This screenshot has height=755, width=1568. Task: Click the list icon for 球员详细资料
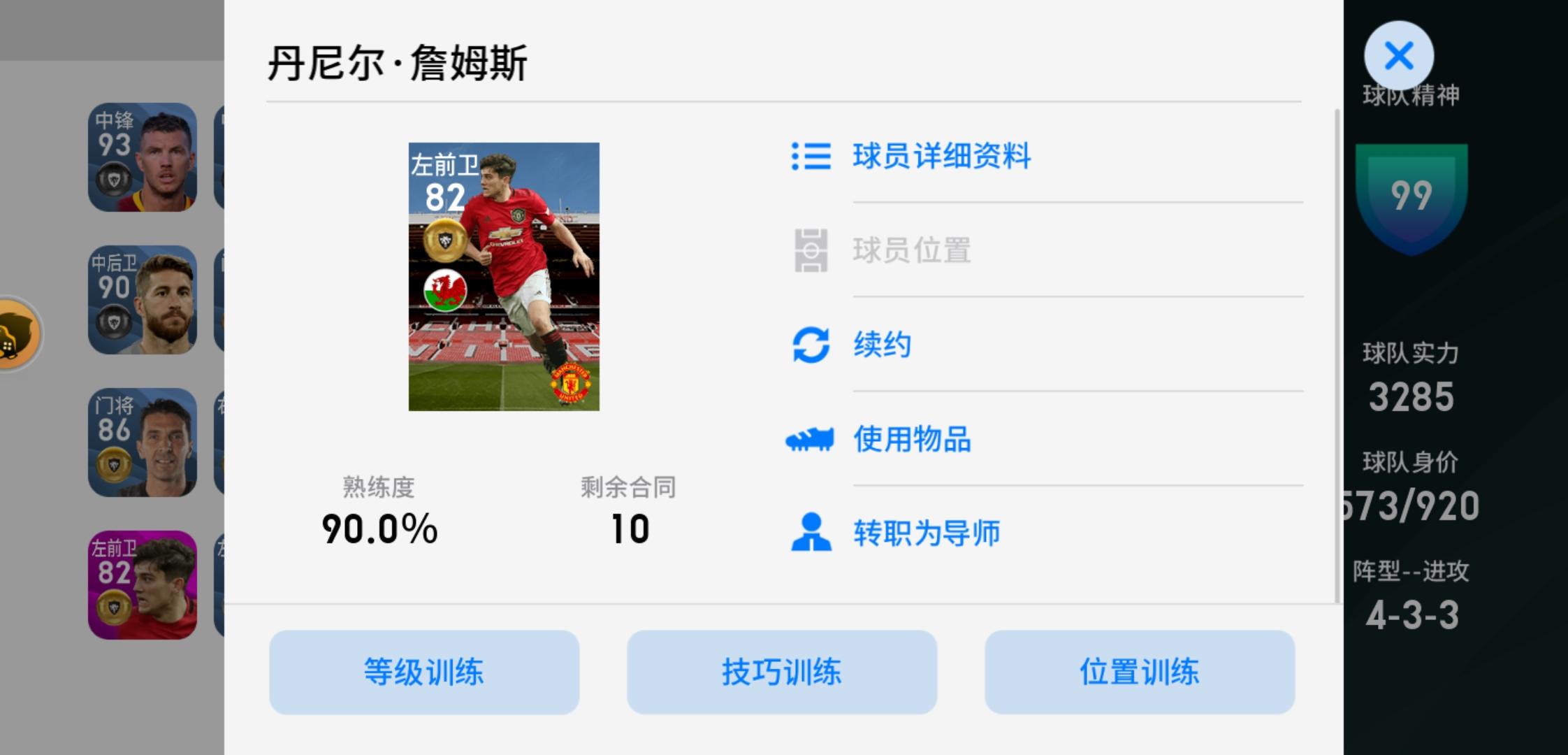click(811, 157)
